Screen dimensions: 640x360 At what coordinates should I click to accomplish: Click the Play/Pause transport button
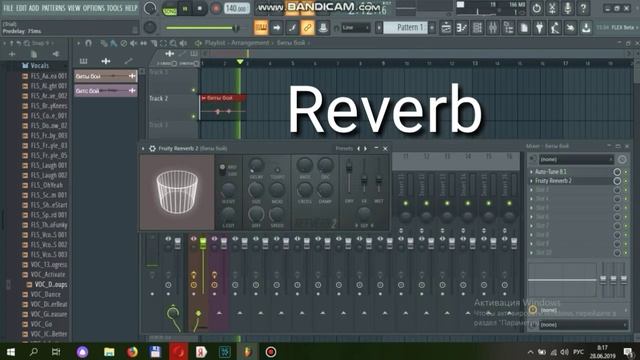185,9
